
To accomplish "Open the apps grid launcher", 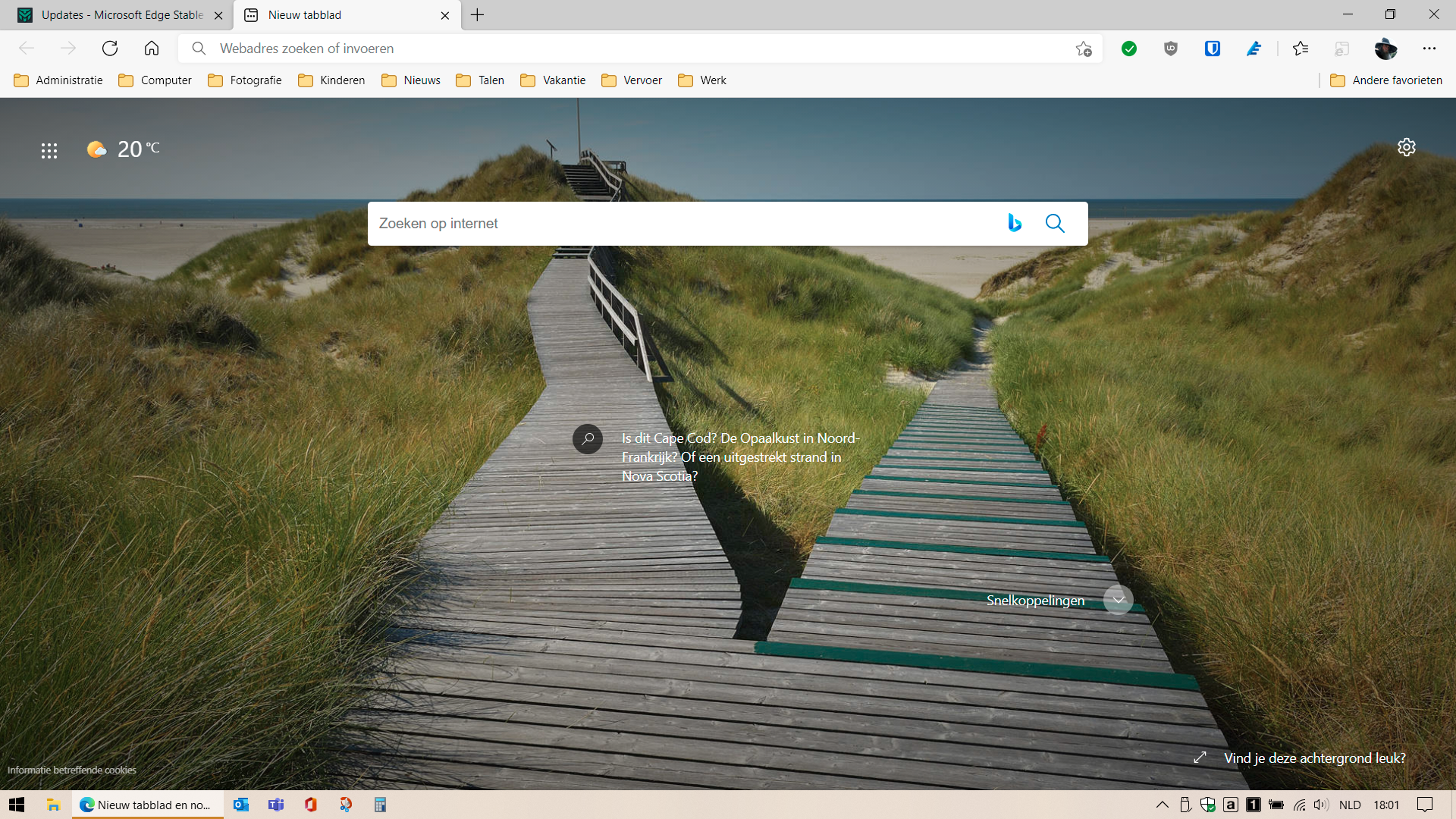I will point(49,150).
